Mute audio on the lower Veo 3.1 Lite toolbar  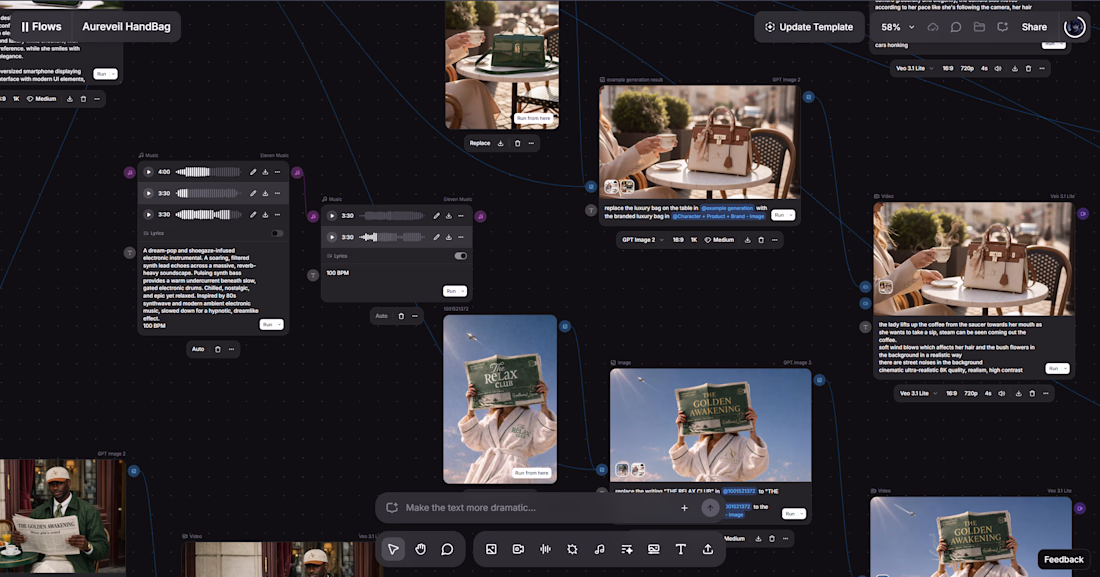[1002, 394]
